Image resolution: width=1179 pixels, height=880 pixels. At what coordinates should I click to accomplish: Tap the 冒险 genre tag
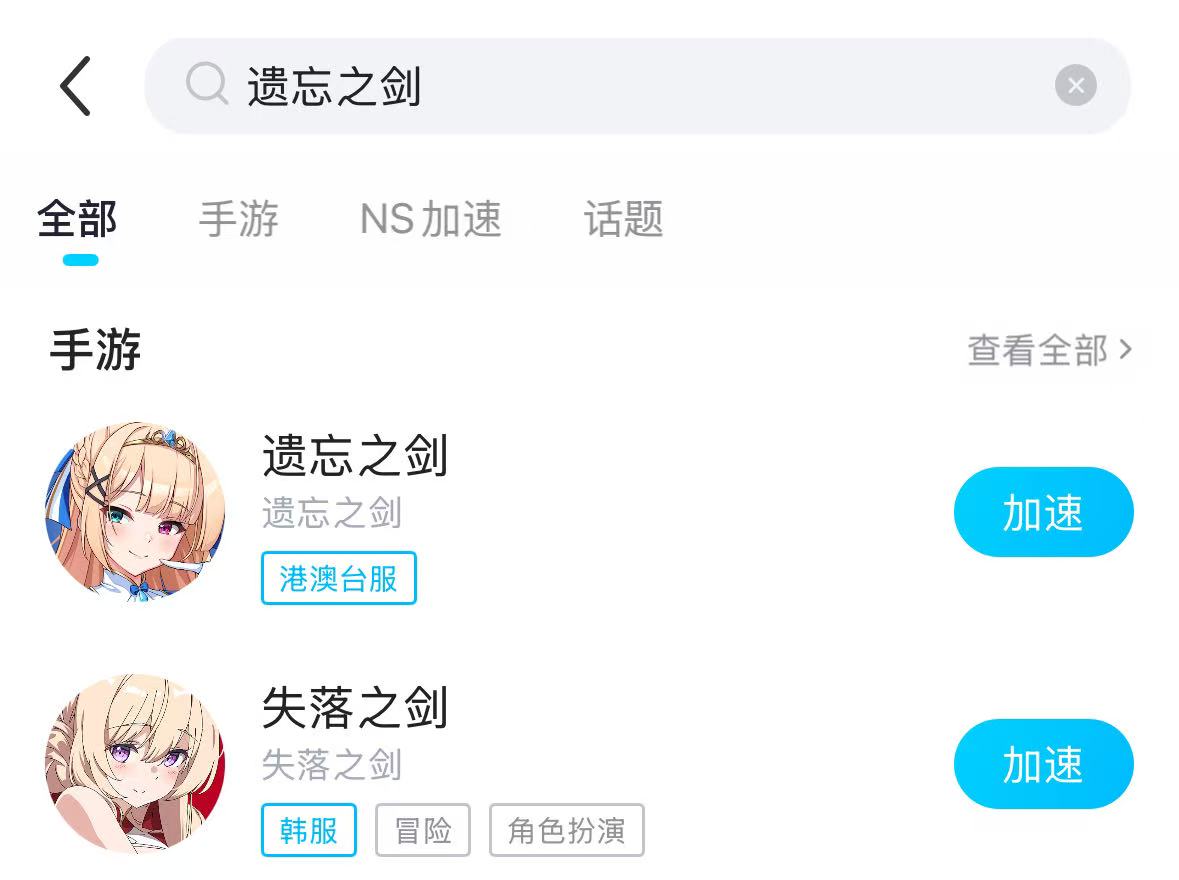pyautogui.click(x=423, y=830)
